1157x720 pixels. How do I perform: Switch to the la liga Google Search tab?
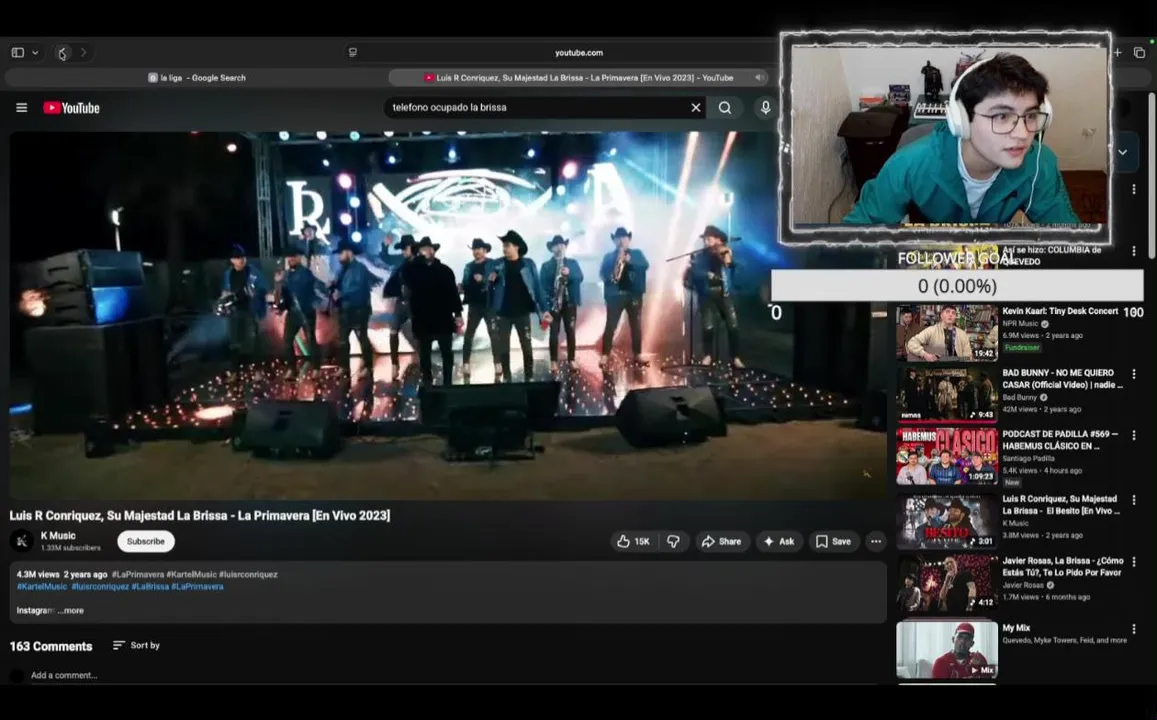click(196, 77)
